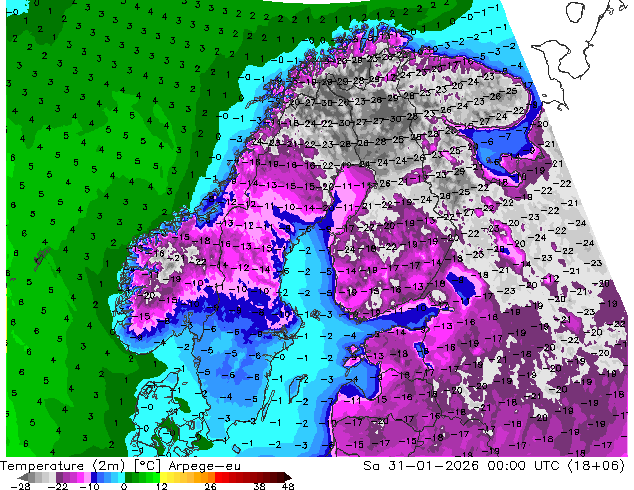Viewport: 634px width, 490px height.
Task: Pick the dark purple swatch at -22 in legend
Action: click(59, 477)
